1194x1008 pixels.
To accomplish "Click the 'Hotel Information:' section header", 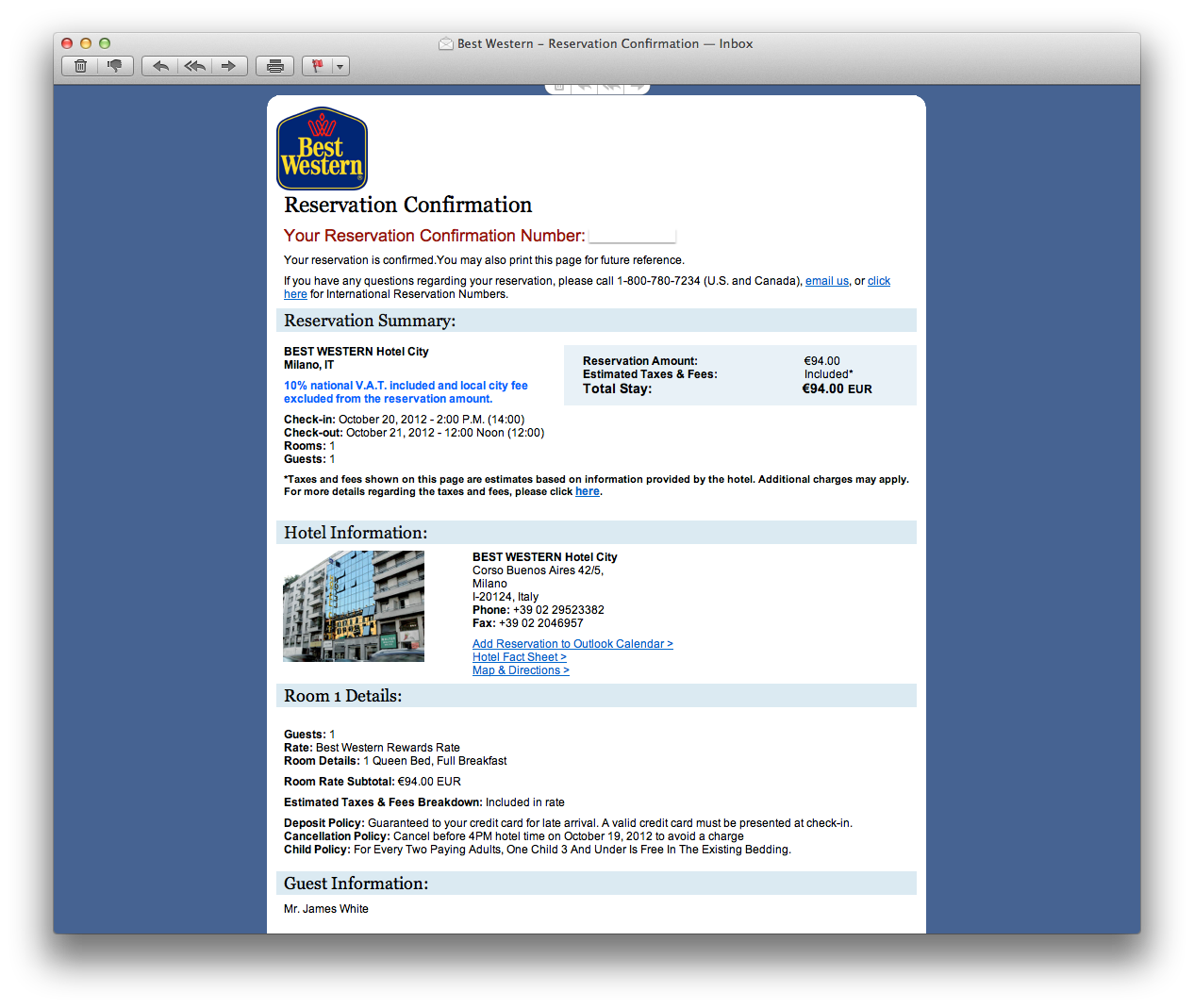I will click(x=596, y=533).
